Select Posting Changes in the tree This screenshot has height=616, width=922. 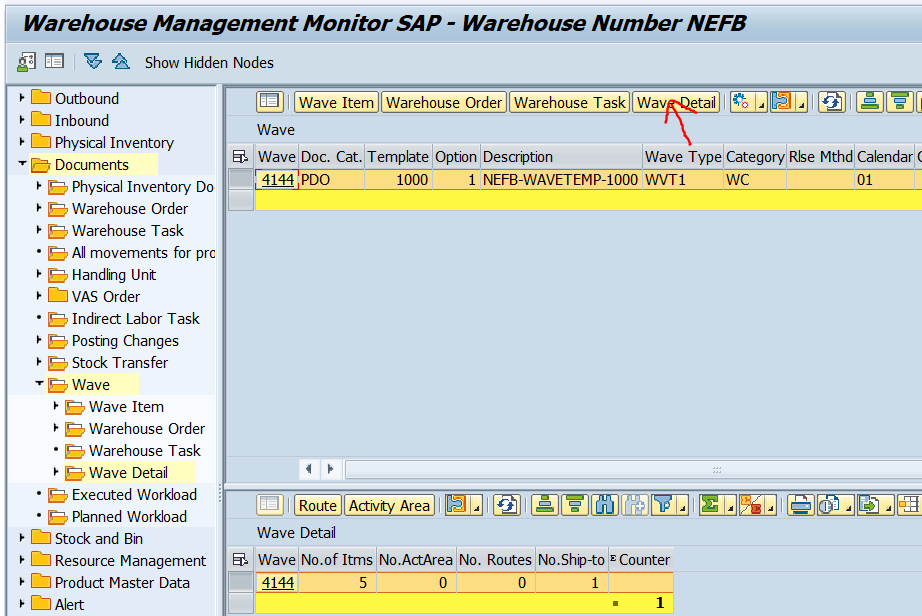[x=125, y=341]
